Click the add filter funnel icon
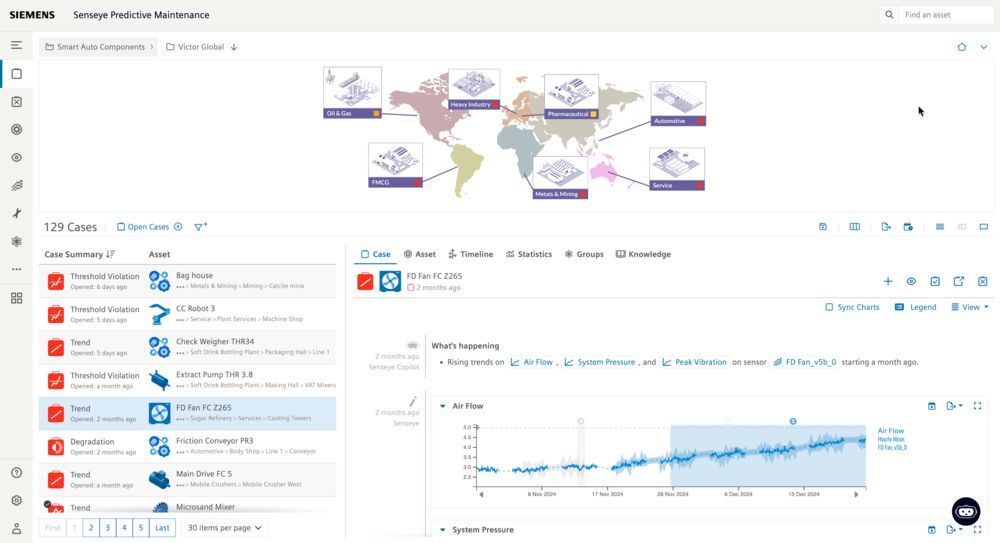The width and height of the screenshot is (1000, 543). [x=200, y=227]
